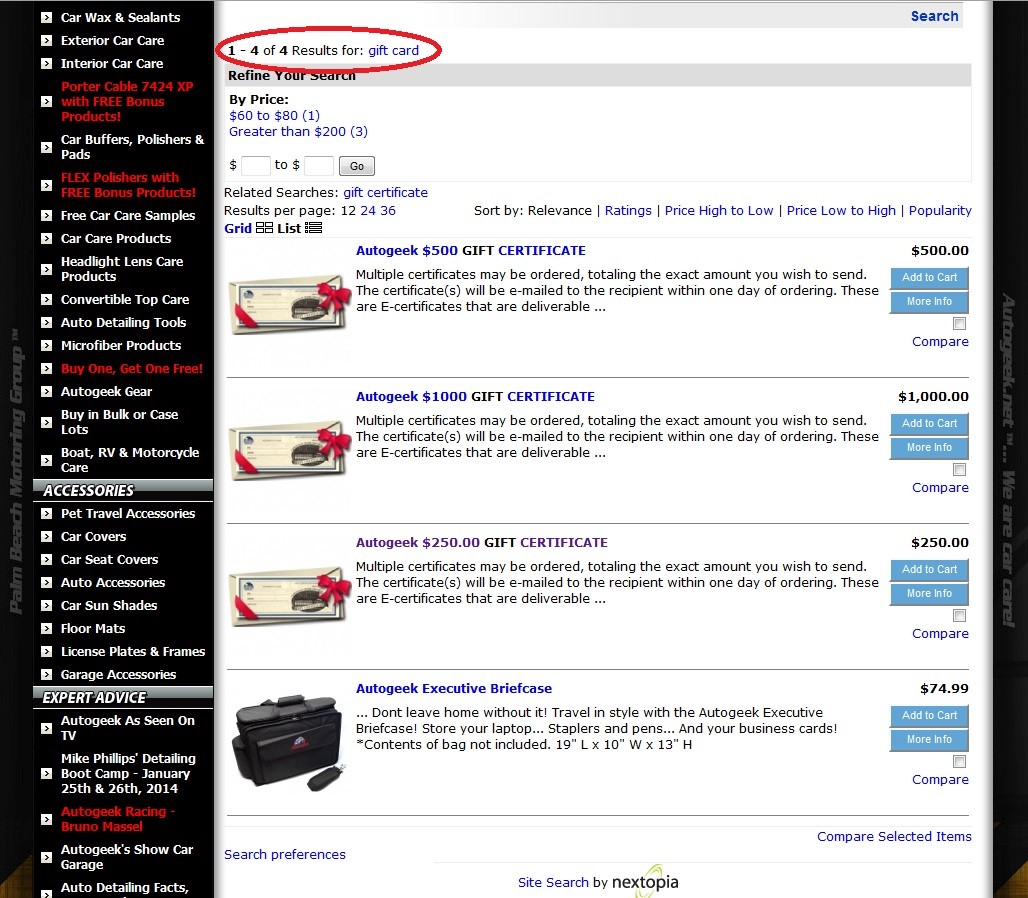Check Compare box for $250.00 gift certificate
This screenshot has height=898, width=1028.
(x=959, y=615)
